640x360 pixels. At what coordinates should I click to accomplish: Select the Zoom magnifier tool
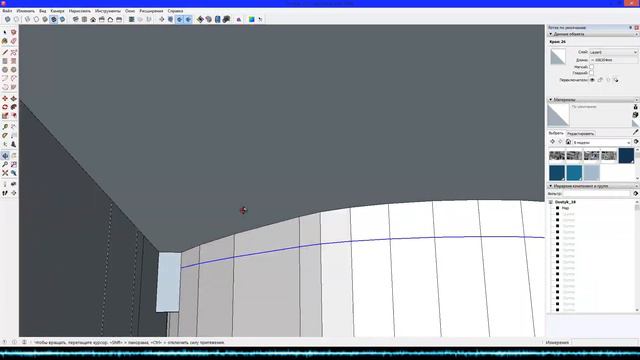click(x=5, y=164)
